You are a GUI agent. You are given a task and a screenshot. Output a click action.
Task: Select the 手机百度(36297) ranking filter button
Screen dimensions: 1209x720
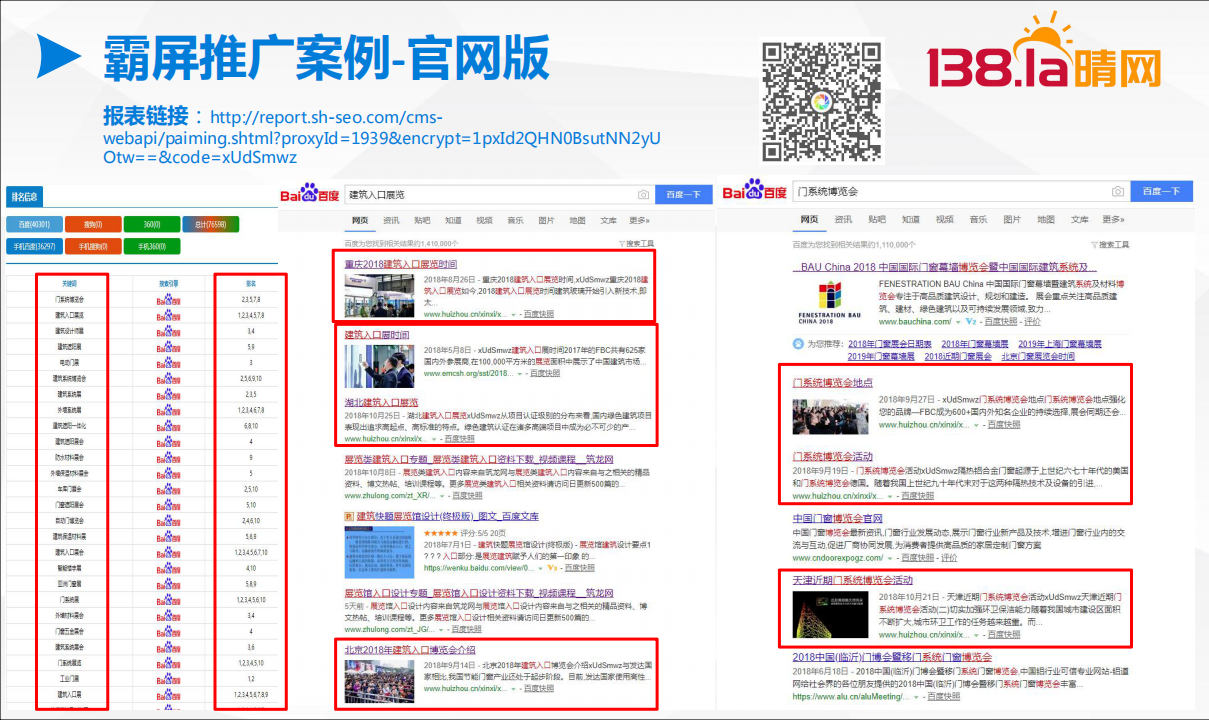36,246
